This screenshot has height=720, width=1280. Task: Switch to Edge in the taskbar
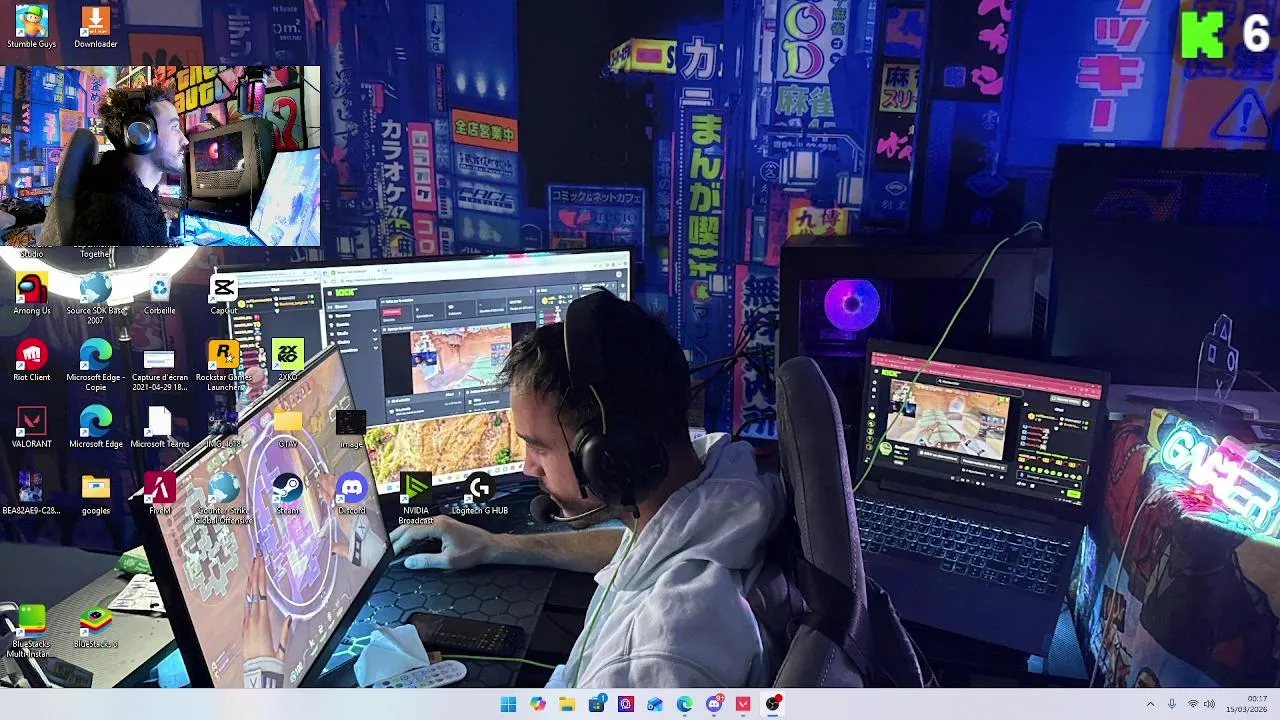point(685,704)
